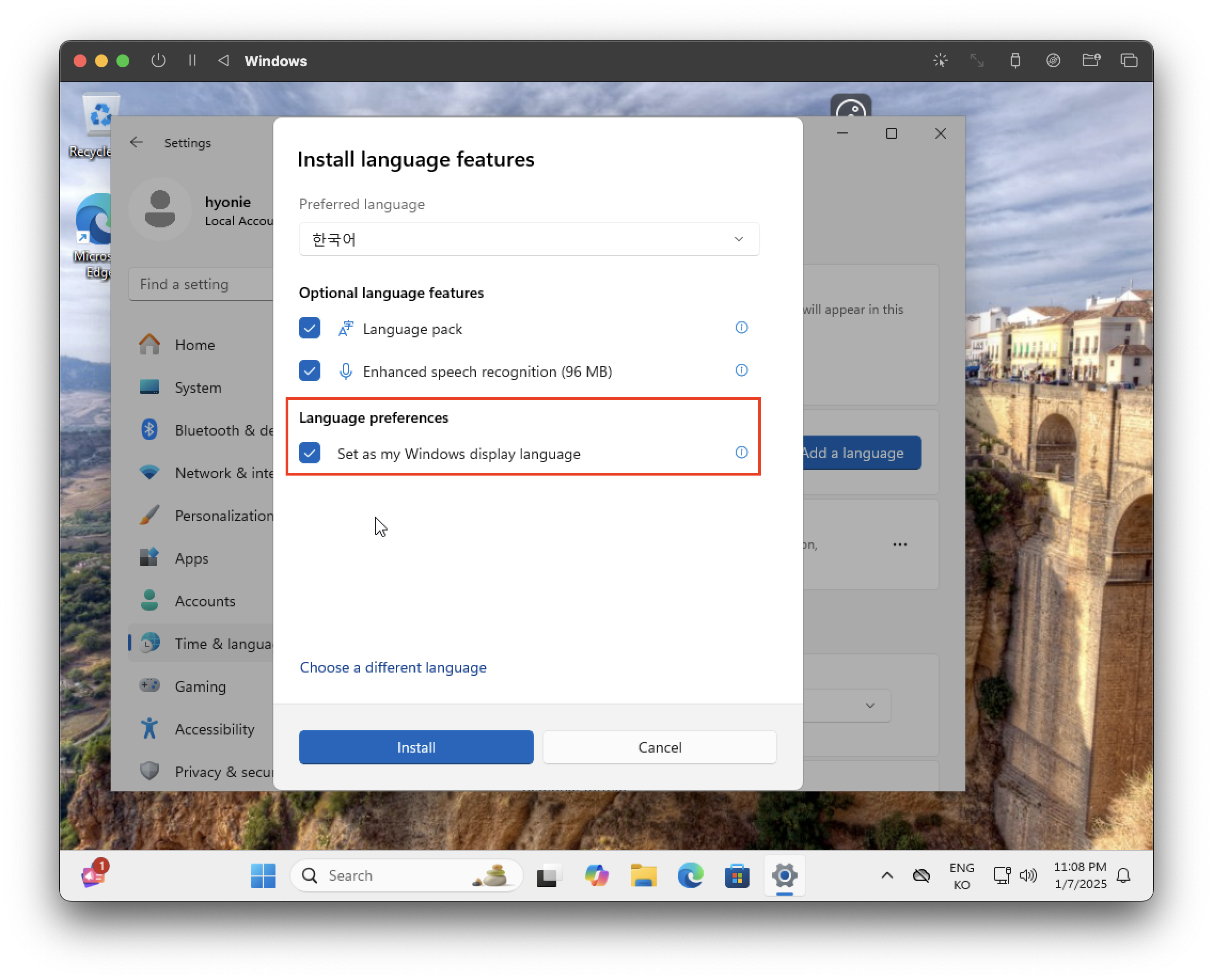Click the Install button
The image size is (1213, 980).
[x=415, y=747]
